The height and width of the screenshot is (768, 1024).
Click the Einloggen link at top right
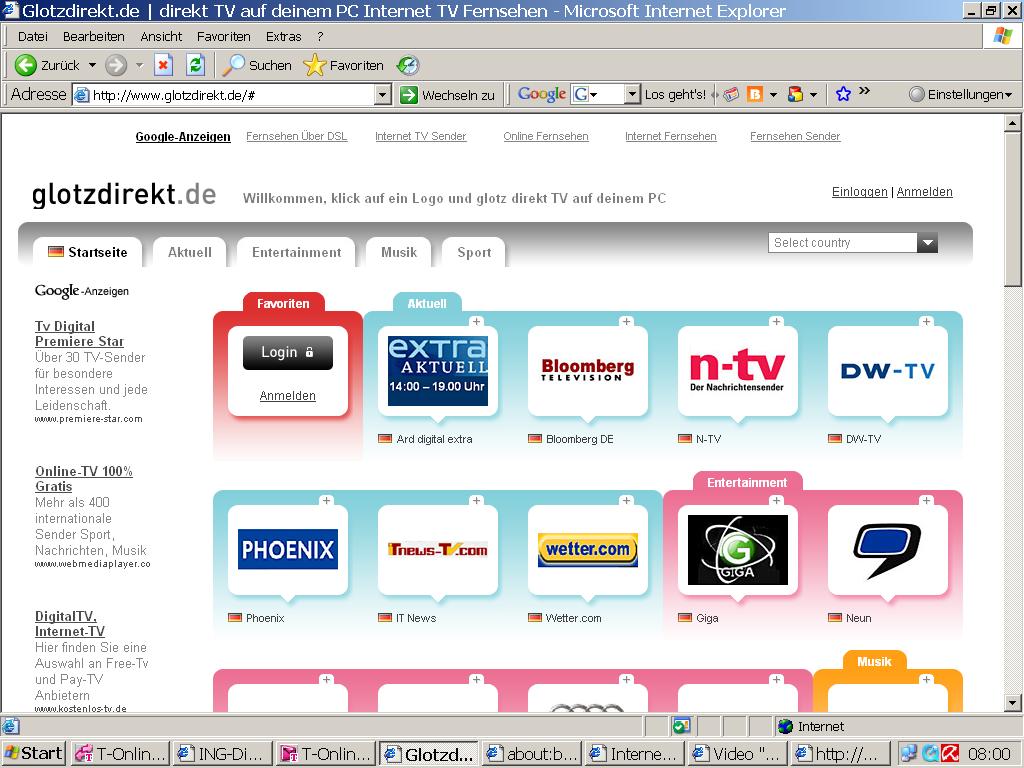pos(859,192)
